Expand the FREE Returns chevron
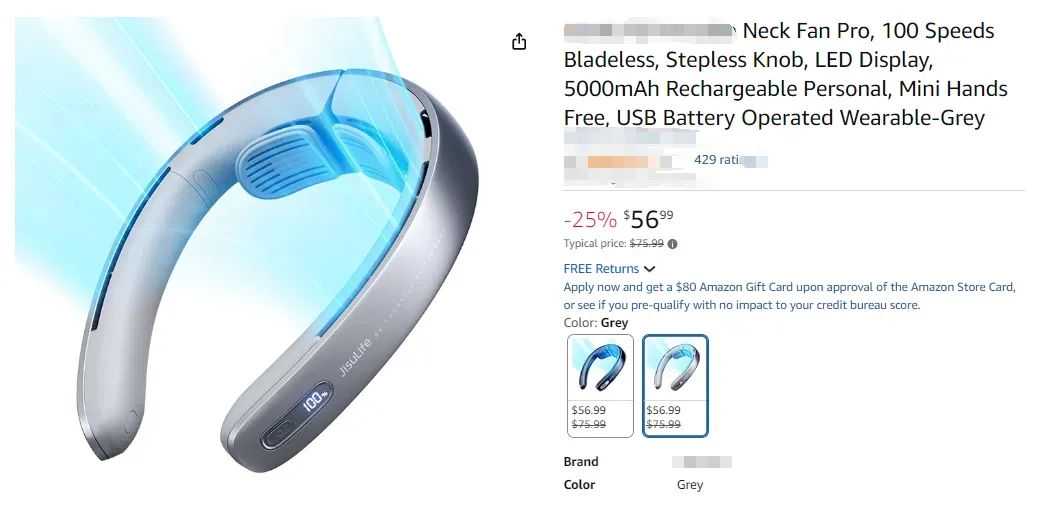 [x=650, y=269]
